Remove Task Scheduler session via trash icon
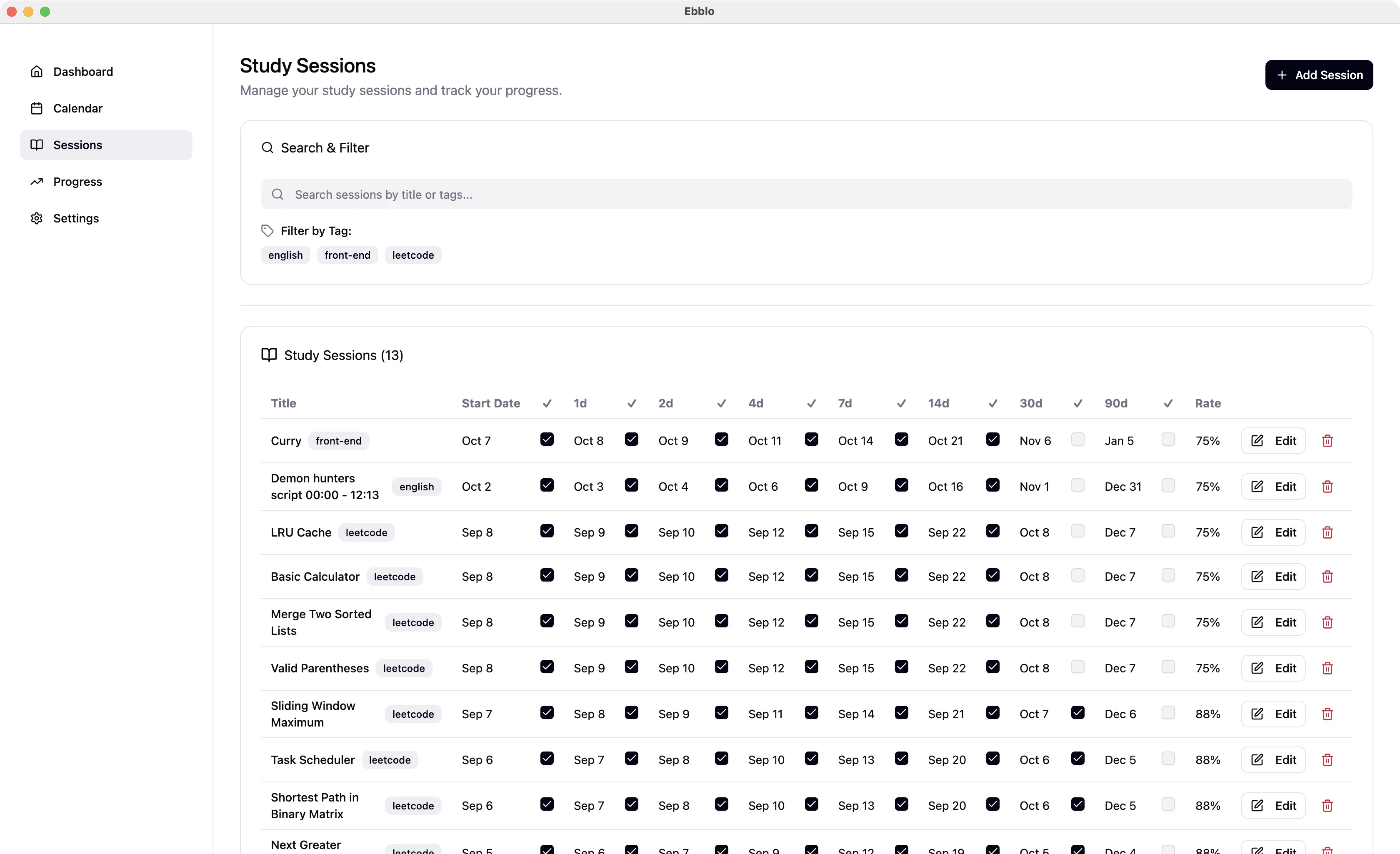The width and height of the screenshot is (1400, 854). pos(1327,760)
